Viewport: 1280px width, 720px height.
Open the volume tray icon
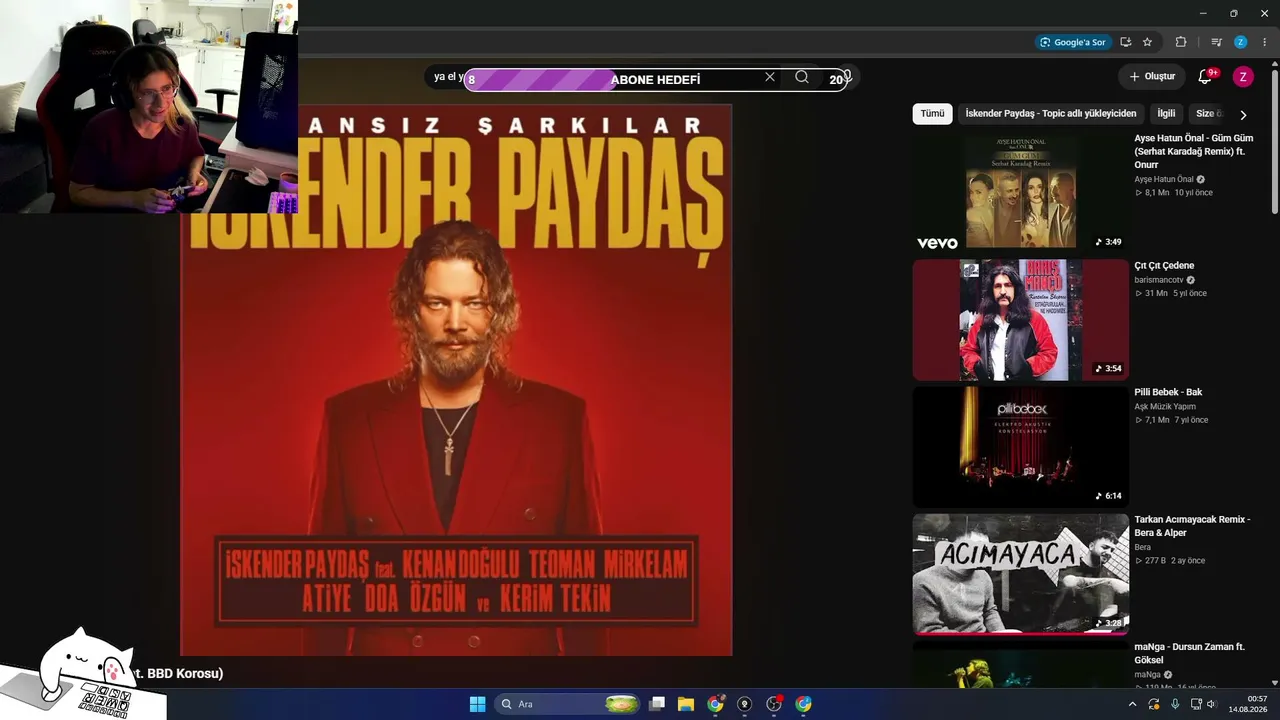click(1212, 704)
